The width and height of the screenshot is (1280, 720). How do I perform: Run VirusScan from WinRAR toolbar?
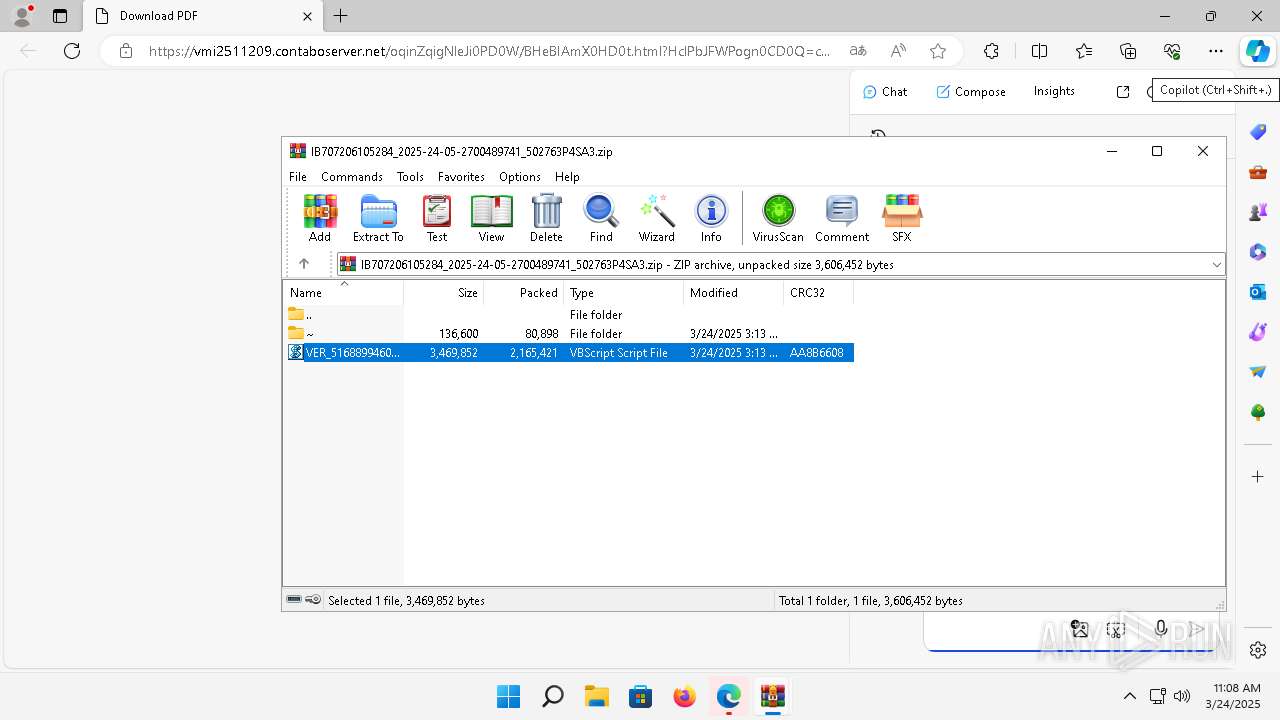click(778, 218)
